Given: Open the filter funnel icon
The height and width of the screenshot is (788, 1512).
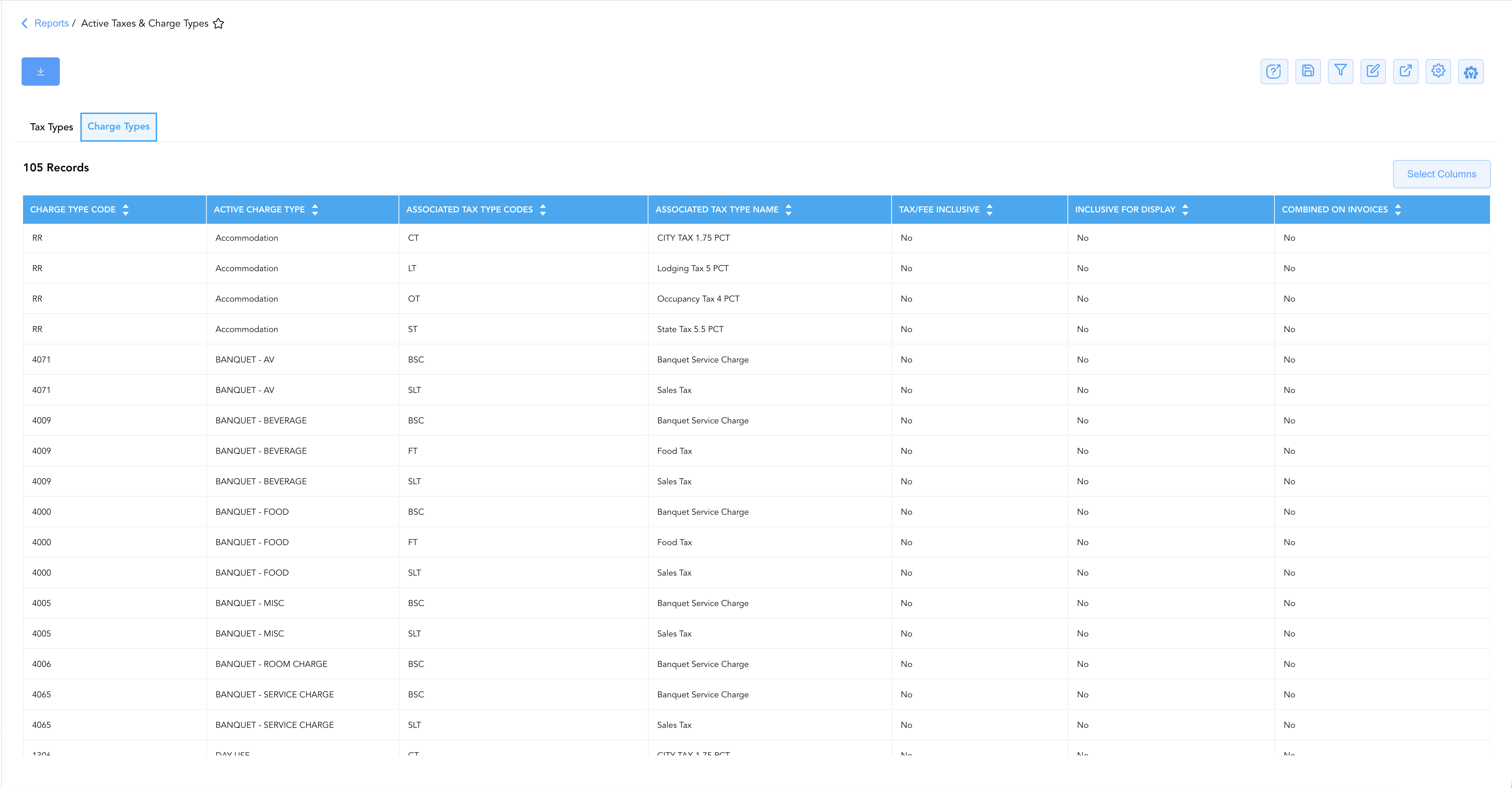Looking at the screenshot, I should tap(1341, 72).
